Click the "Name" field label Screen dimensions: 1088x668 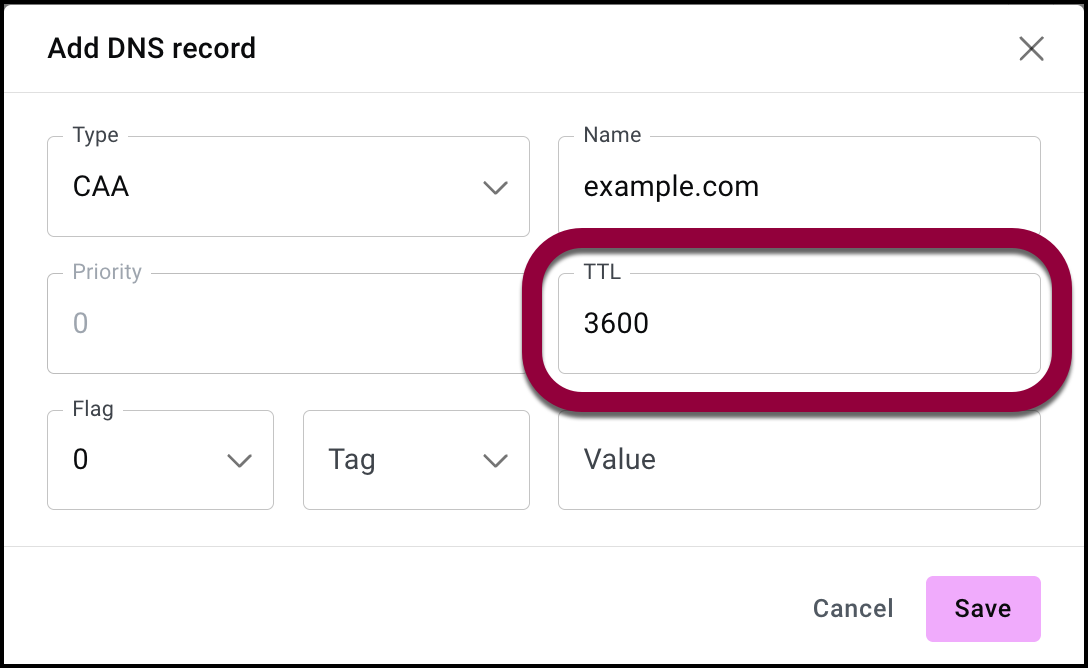tap(612, 135)
